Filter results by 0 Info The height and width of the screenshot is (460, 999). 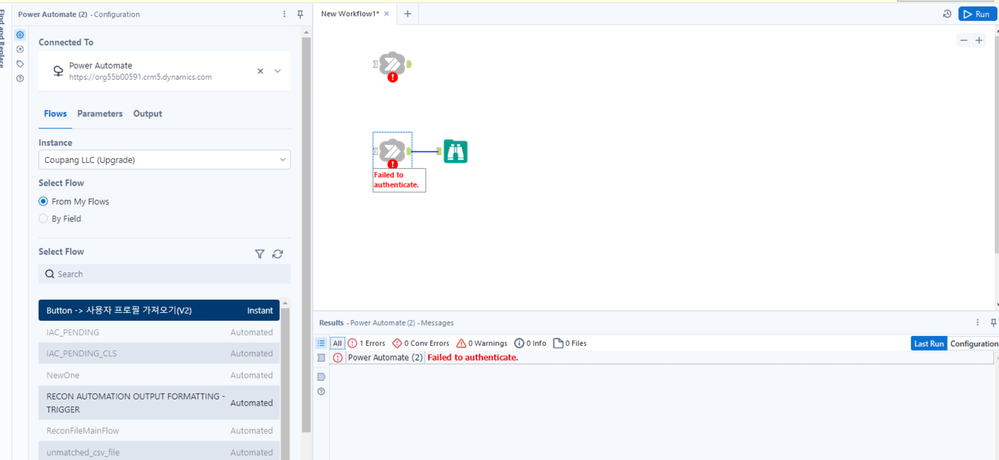coord(530,343)
